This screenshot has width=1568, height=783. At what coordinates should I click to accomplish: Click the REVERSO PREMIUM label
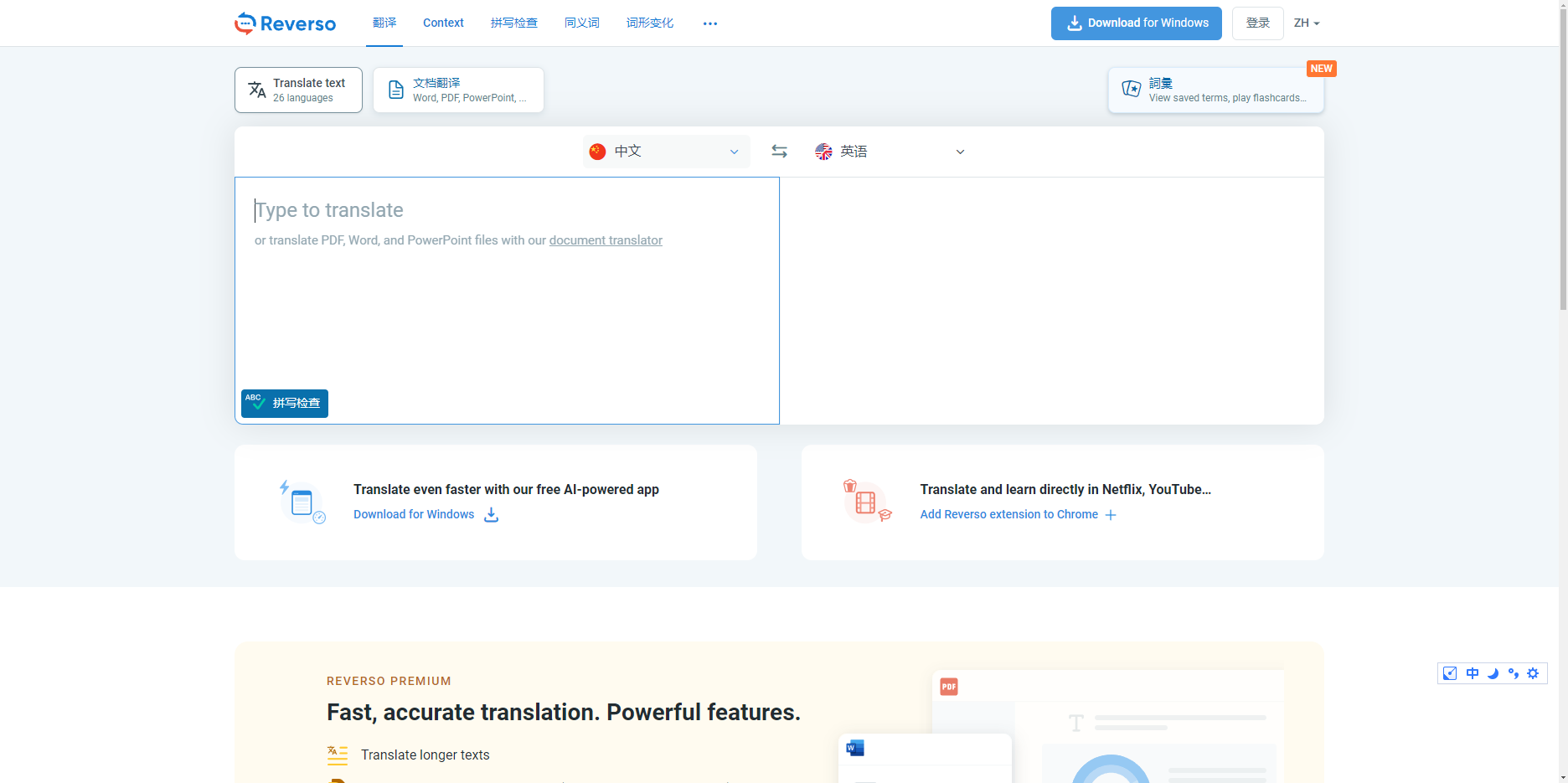click(x=389, y=681)
